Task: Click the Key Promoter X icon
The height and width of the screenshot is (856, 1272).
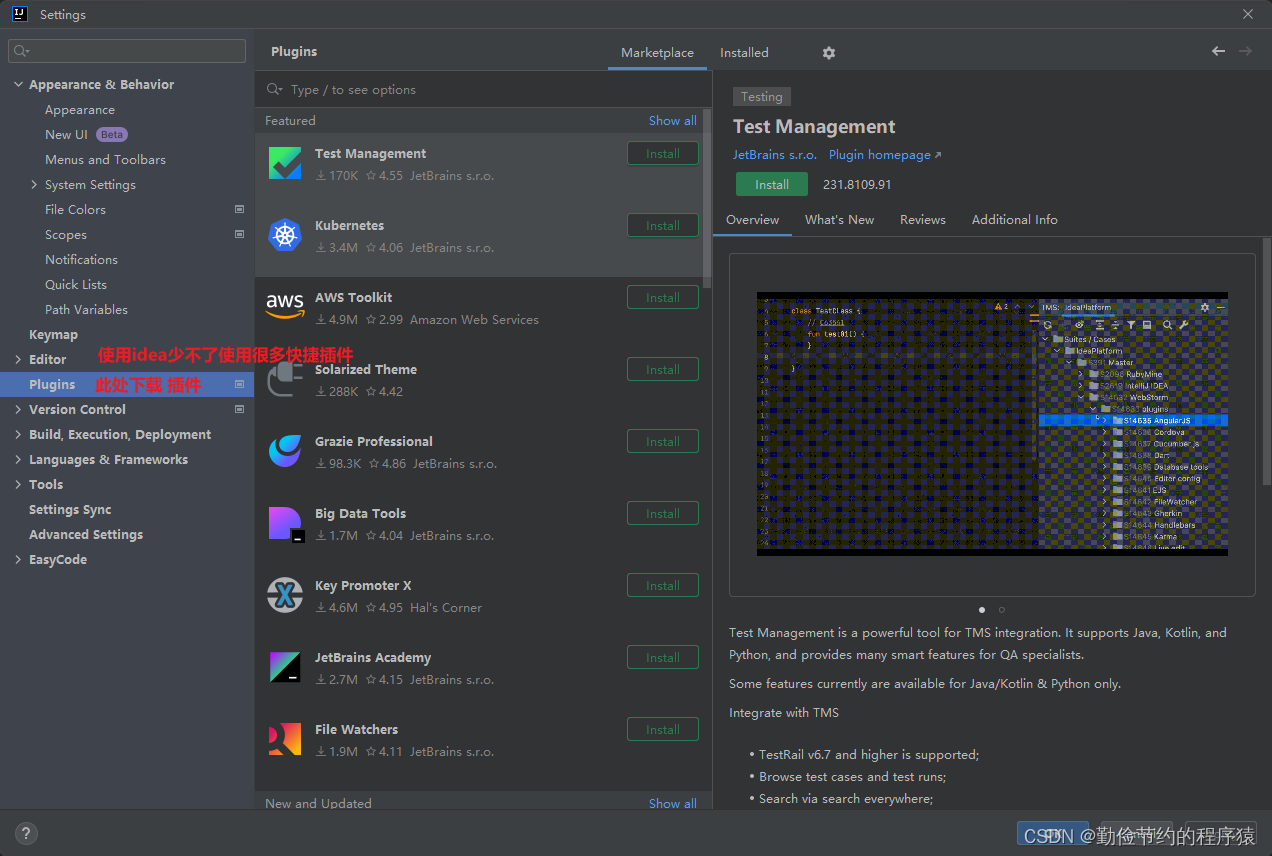Action: point(285,595)
